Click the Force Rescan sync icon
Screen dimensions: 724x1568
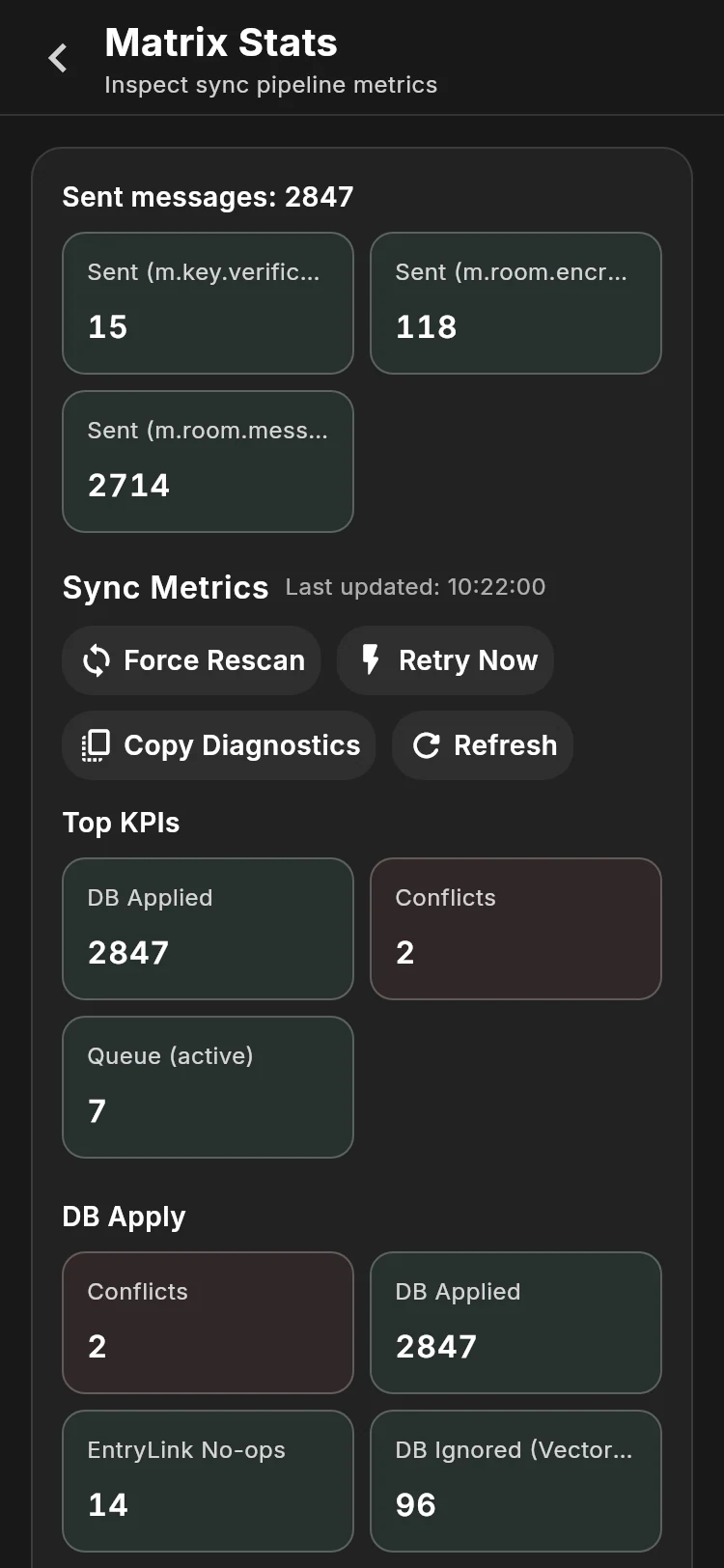(97, 660)
